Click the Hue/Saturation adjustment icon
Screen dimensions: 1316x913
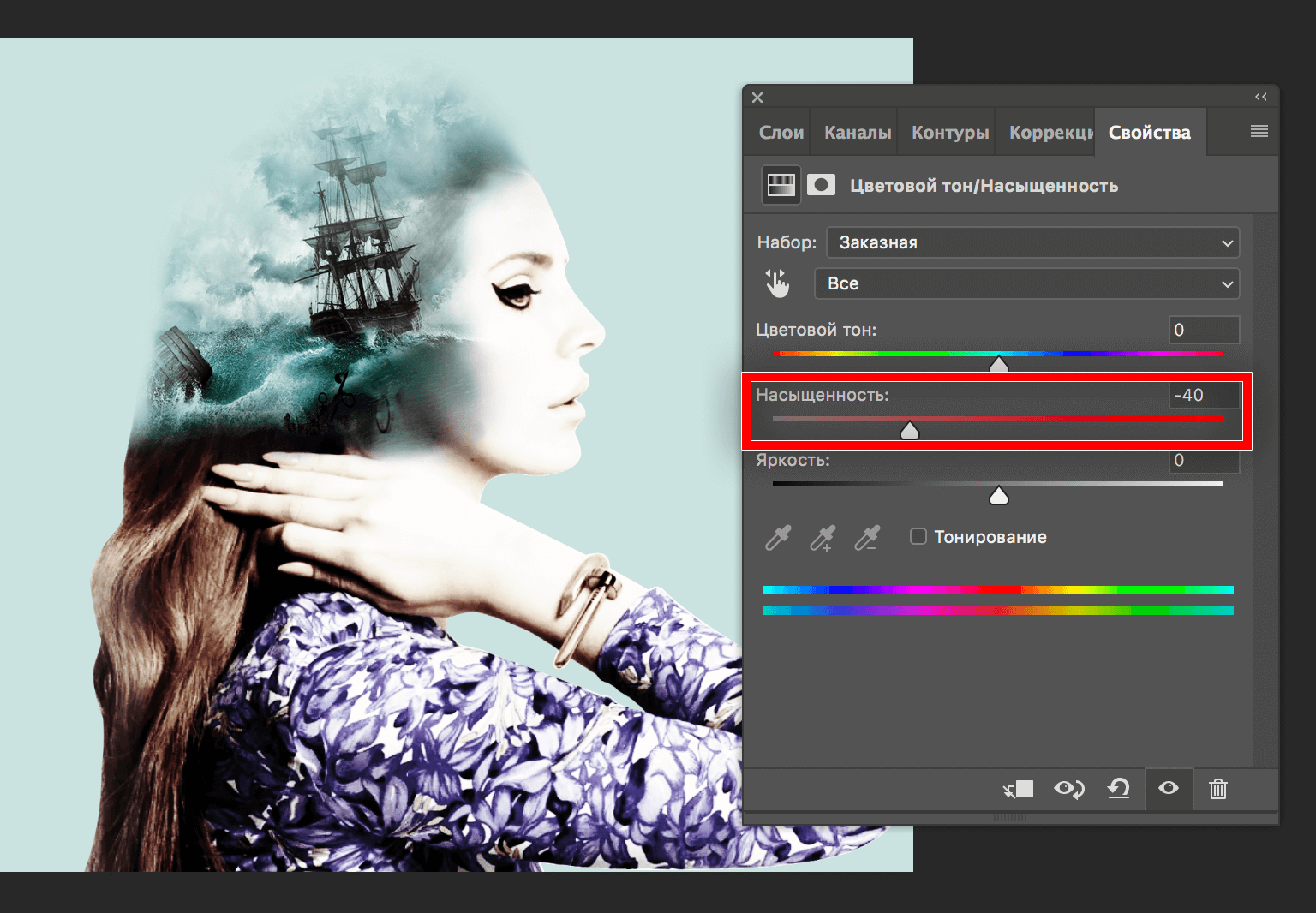click(781, 185)
